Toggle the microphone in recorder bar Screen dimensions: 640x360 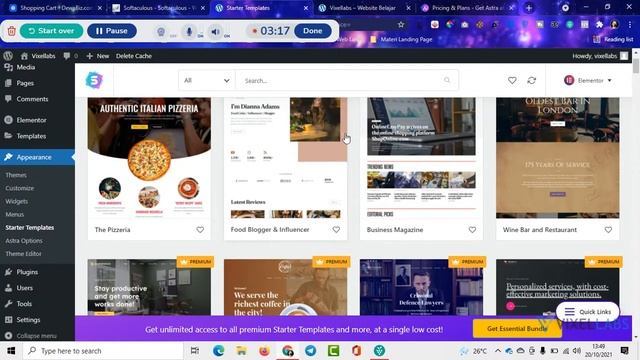189,31
